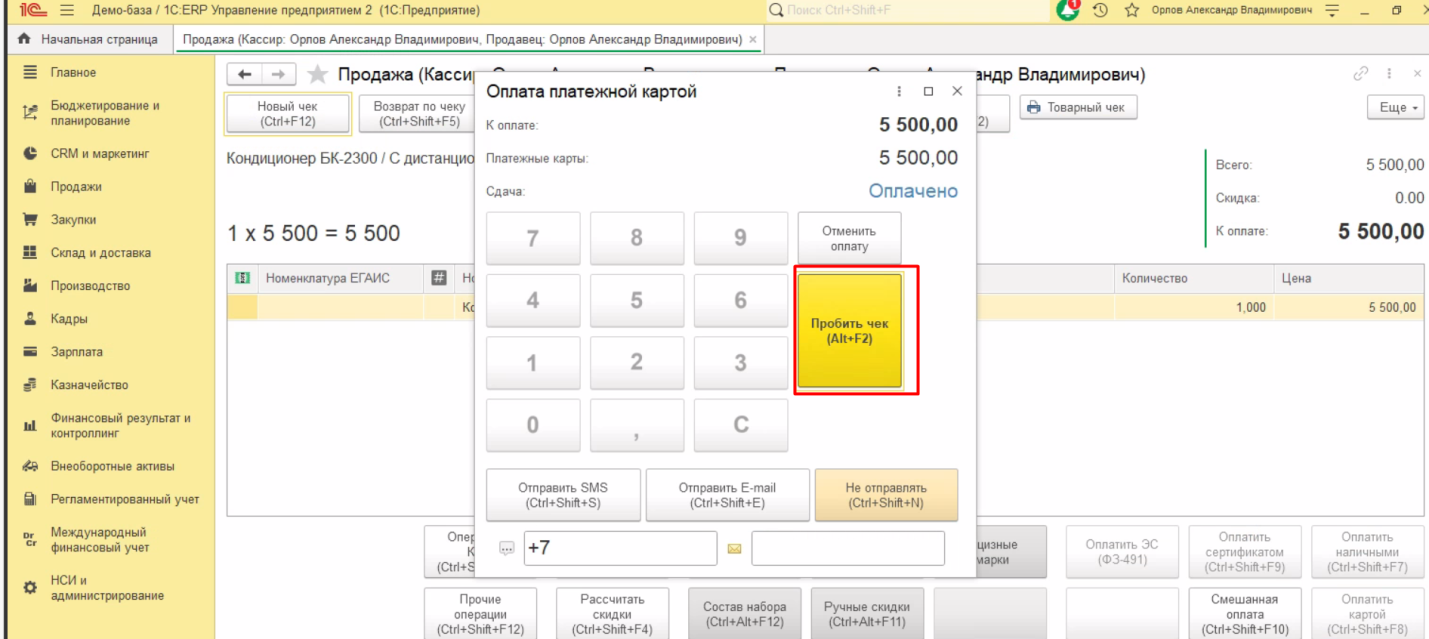Open the Главное section in sidebar
The image size is (1429, 639).
[x=73, y=73]
